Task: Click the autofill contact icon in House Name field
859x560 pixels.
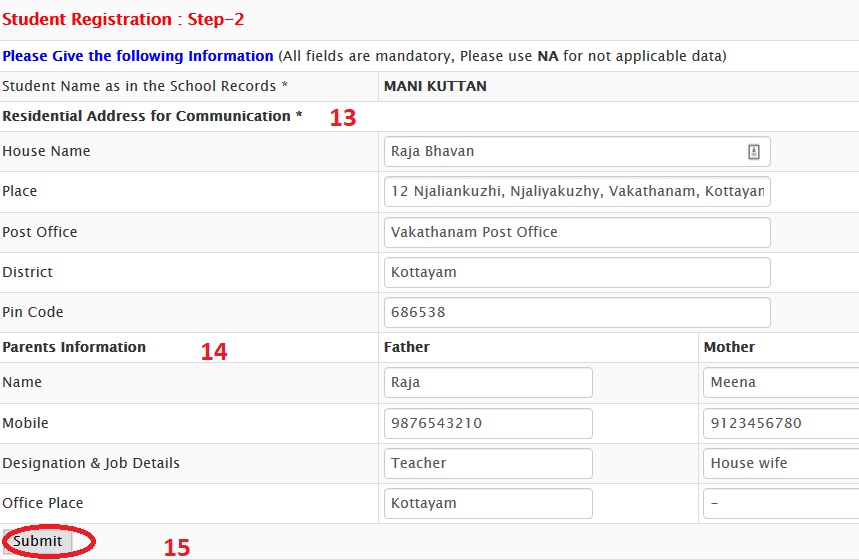Action: tap(754, 152)
